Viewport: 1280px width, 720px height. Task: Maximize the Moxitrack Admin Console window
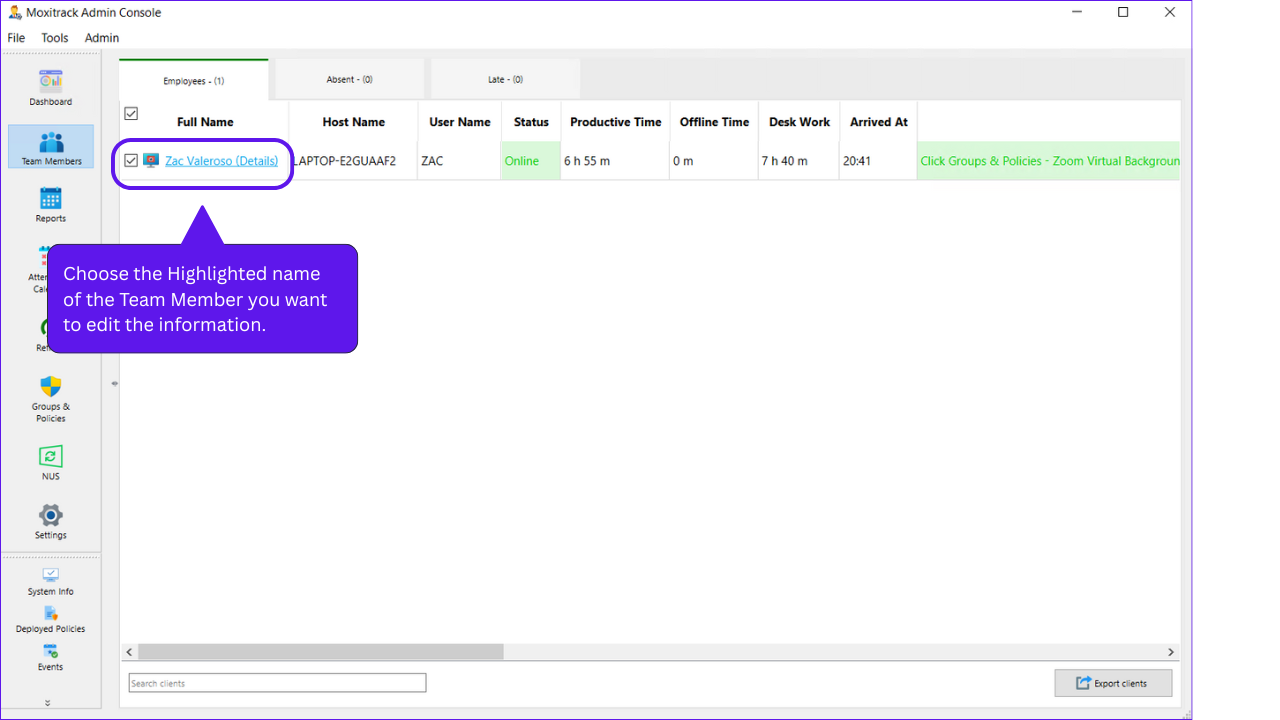point(1123,13)
